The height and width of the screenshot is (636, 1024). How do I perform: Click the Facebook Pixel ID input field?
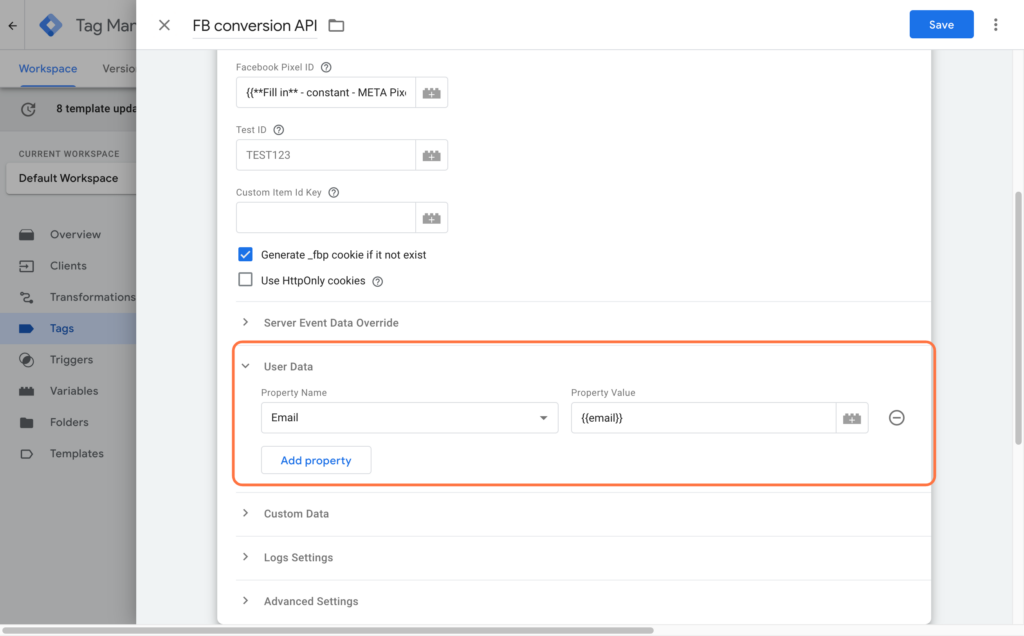tap(326, 93)
